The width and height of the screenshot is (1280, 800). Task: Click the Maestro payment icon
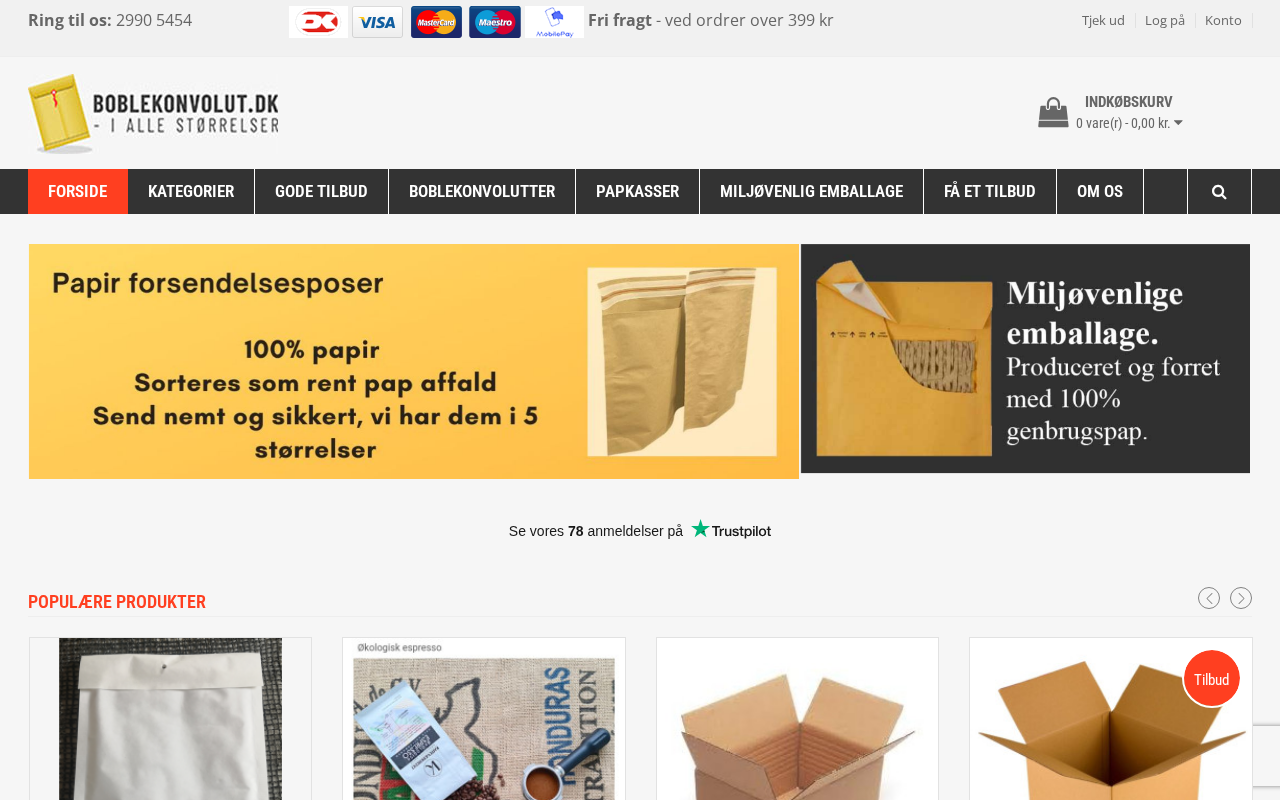pos(495,22)
